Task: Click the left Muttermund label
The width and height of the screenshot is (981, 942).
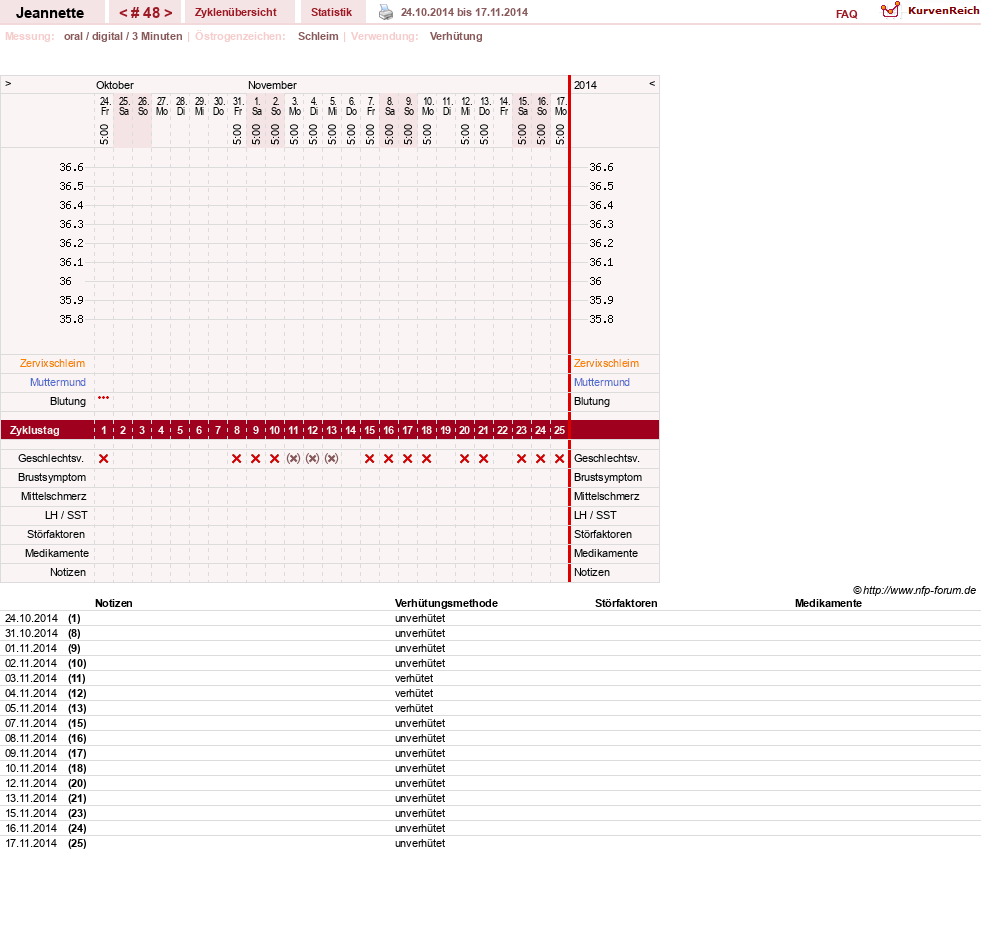Action: (58, 382)
